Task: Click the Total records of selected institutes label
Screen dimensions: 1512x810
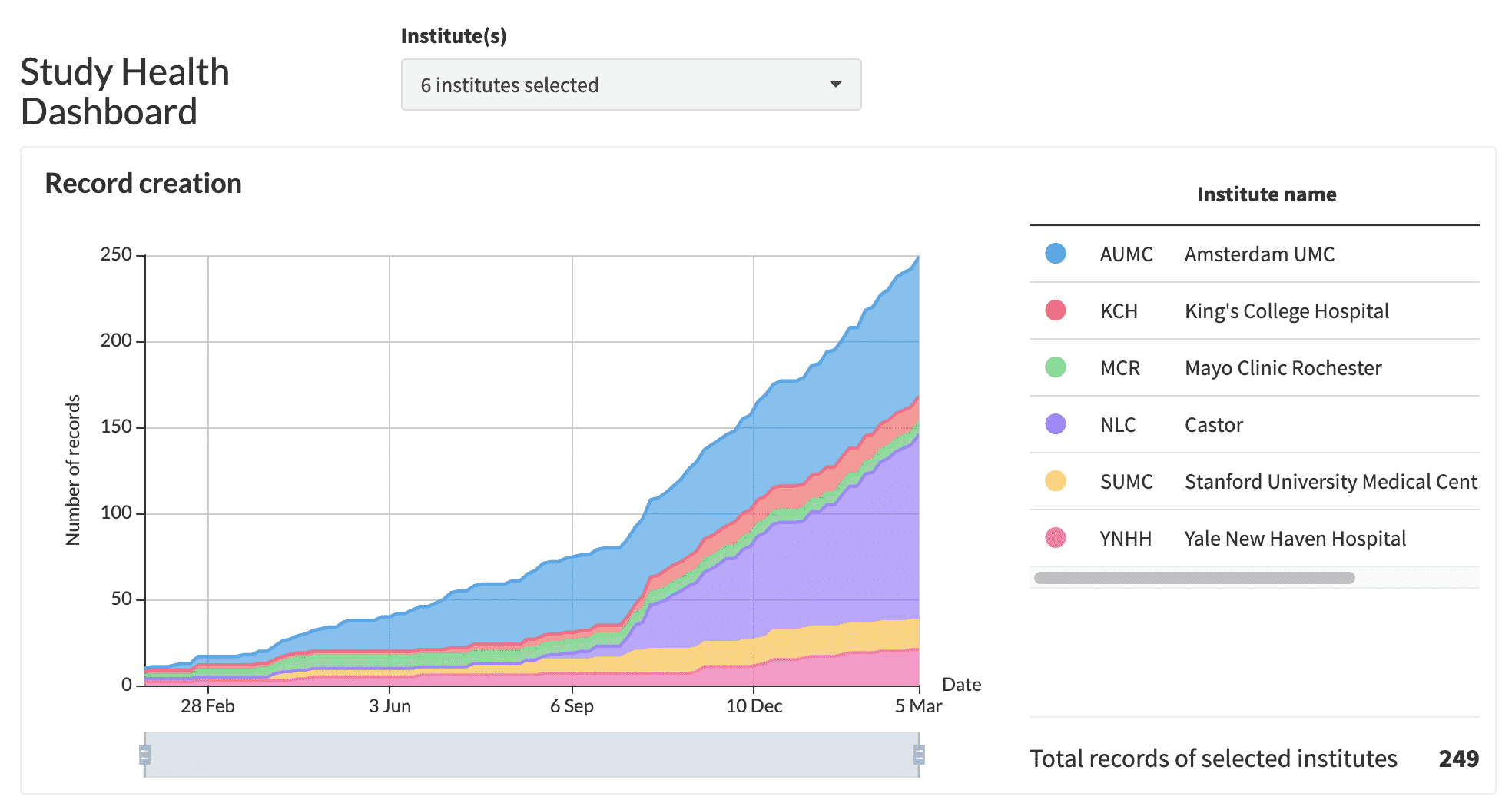Action: (x=1213, y=759)
